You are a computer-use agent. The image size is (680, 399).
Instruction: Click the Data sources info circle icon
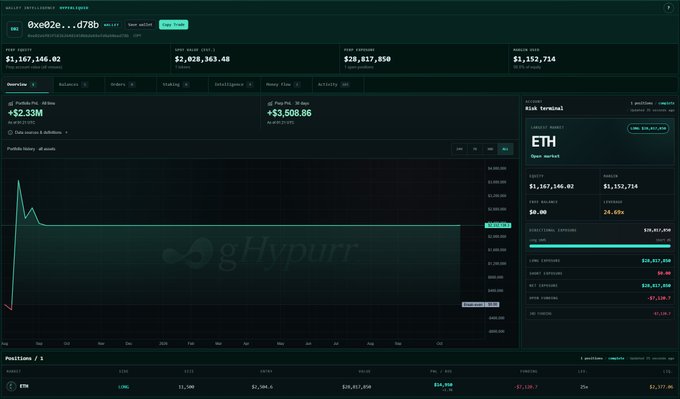[x=10, y=132]
